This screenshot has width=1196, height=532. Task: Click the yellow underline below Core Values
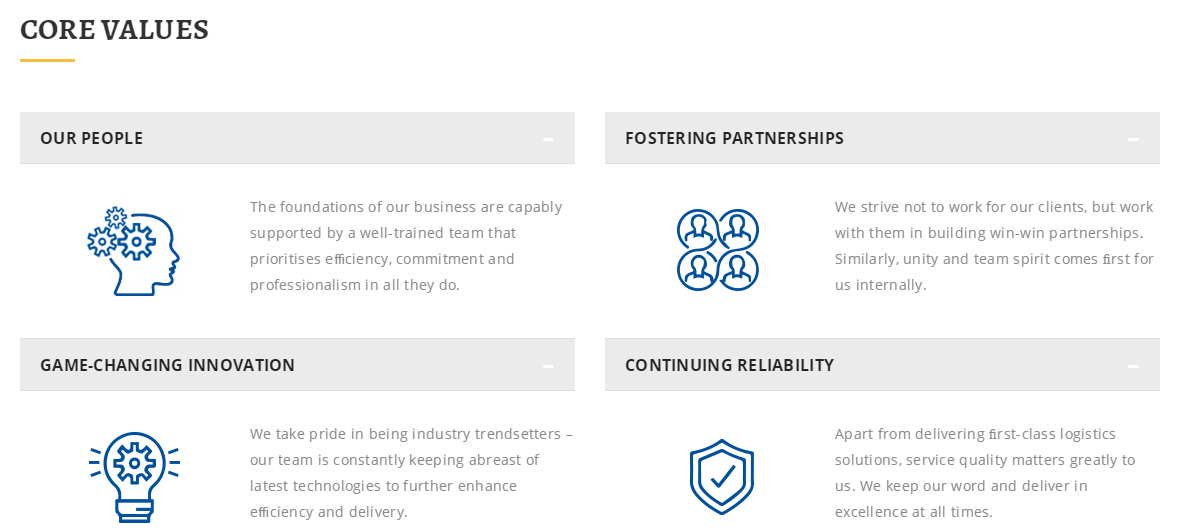[47, 61]
